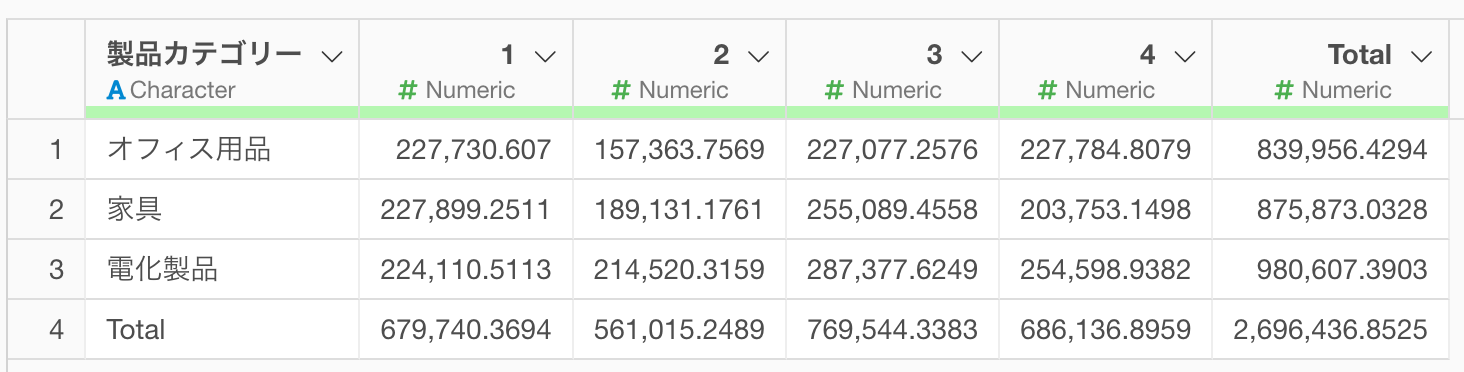Expand the column 2 header menu chevron
The height and width of the screenshot is (372, 1464).
click(758, 56)
